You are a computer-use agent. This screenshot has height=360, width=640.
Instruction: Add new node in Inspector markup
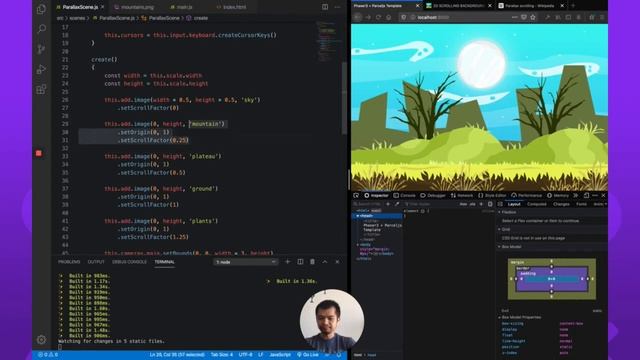pos(388,204)
